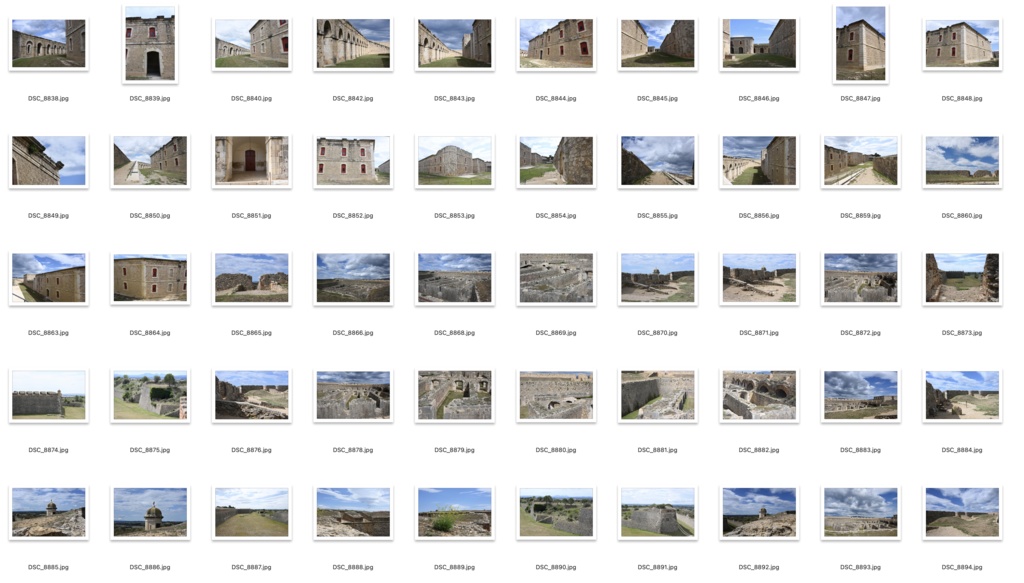Select the DSC_8866.jpg thumbnail
Image resolution: width=1024 pixels, height=583 pixels.
[353, 278]
